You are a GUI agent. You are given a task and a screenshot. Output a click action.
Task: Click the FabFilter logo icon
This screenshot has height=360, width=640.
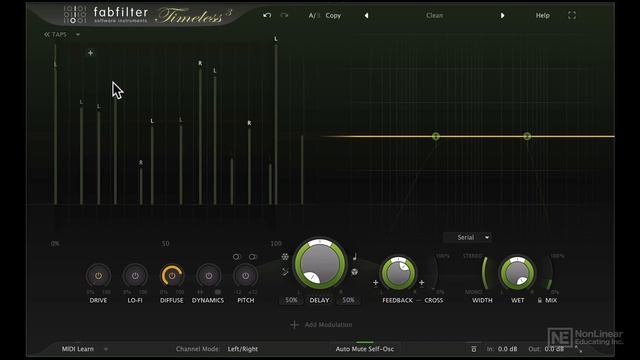75,14
